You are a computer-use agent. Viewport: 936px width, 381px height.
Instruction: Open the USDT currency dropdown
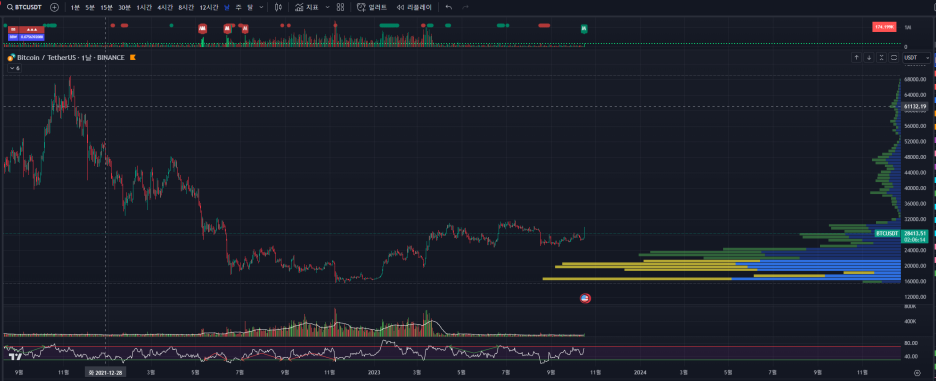pyautogui.click(x=916, y=57)
